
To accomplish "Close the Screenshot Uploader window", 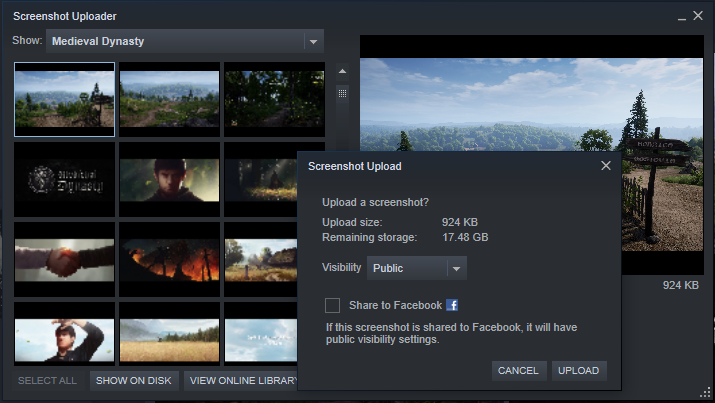I will (x=698, y=16).
